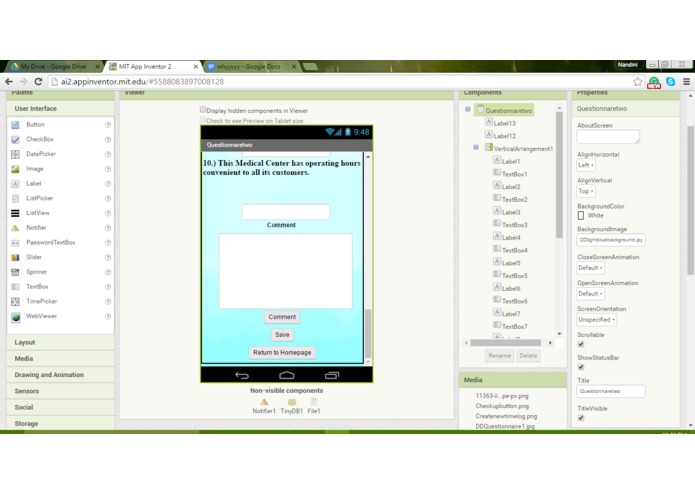Bookmark page with the star icon

(x=637, y=82)
